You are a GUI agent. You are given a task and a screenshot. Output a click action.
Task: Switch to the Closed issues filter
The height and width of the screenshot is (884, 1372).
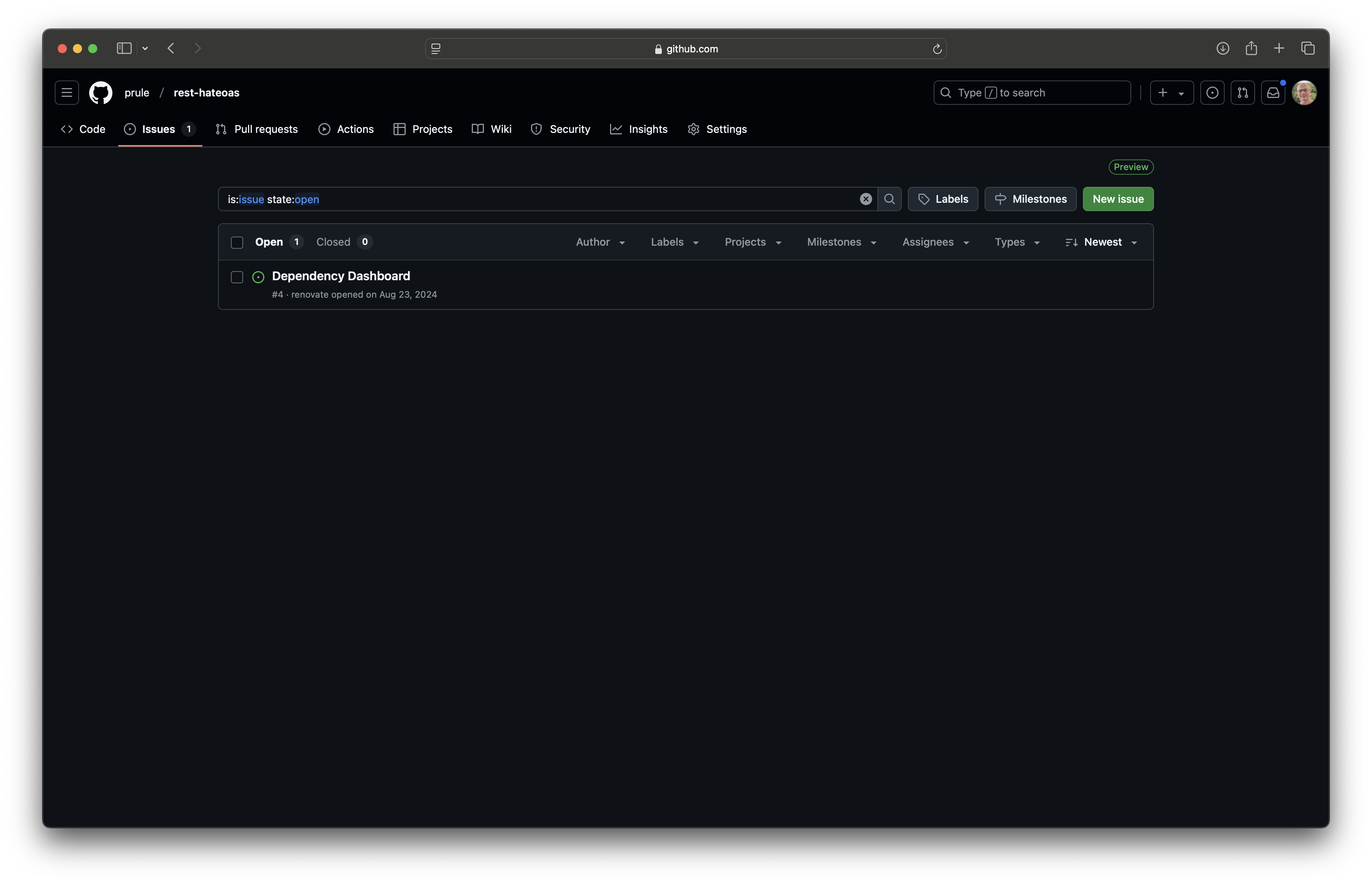pyautogui.click(x=334, y=242)
